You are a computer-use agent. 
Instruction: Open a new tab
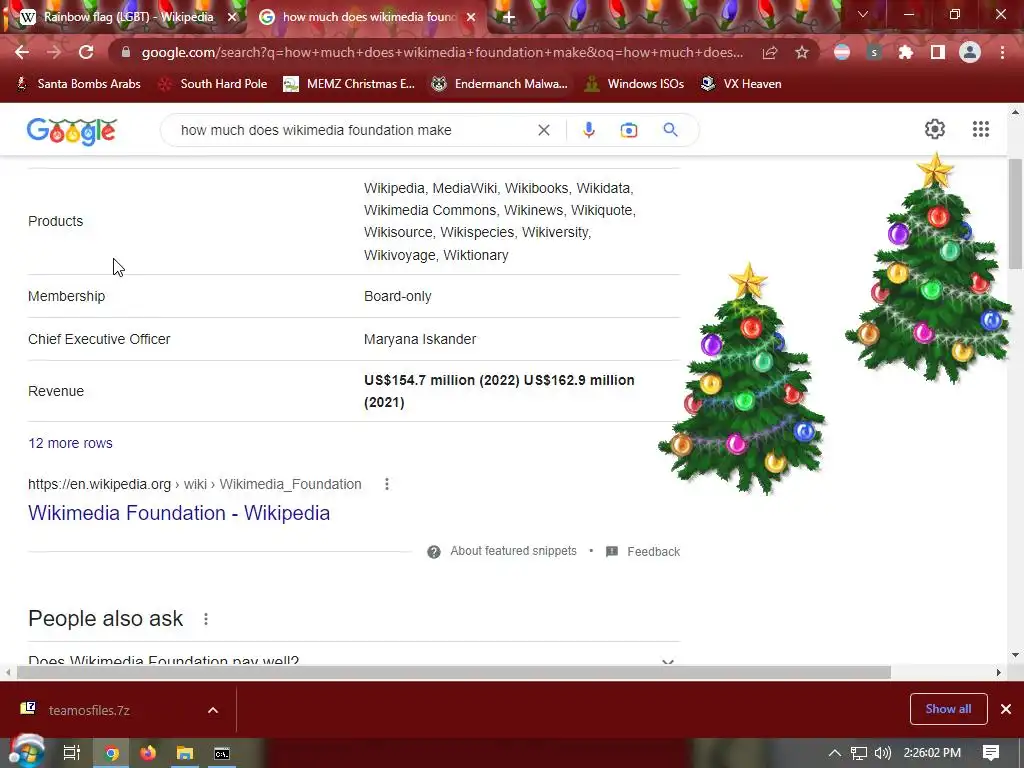pyautogui.click(x=509, y=18)
